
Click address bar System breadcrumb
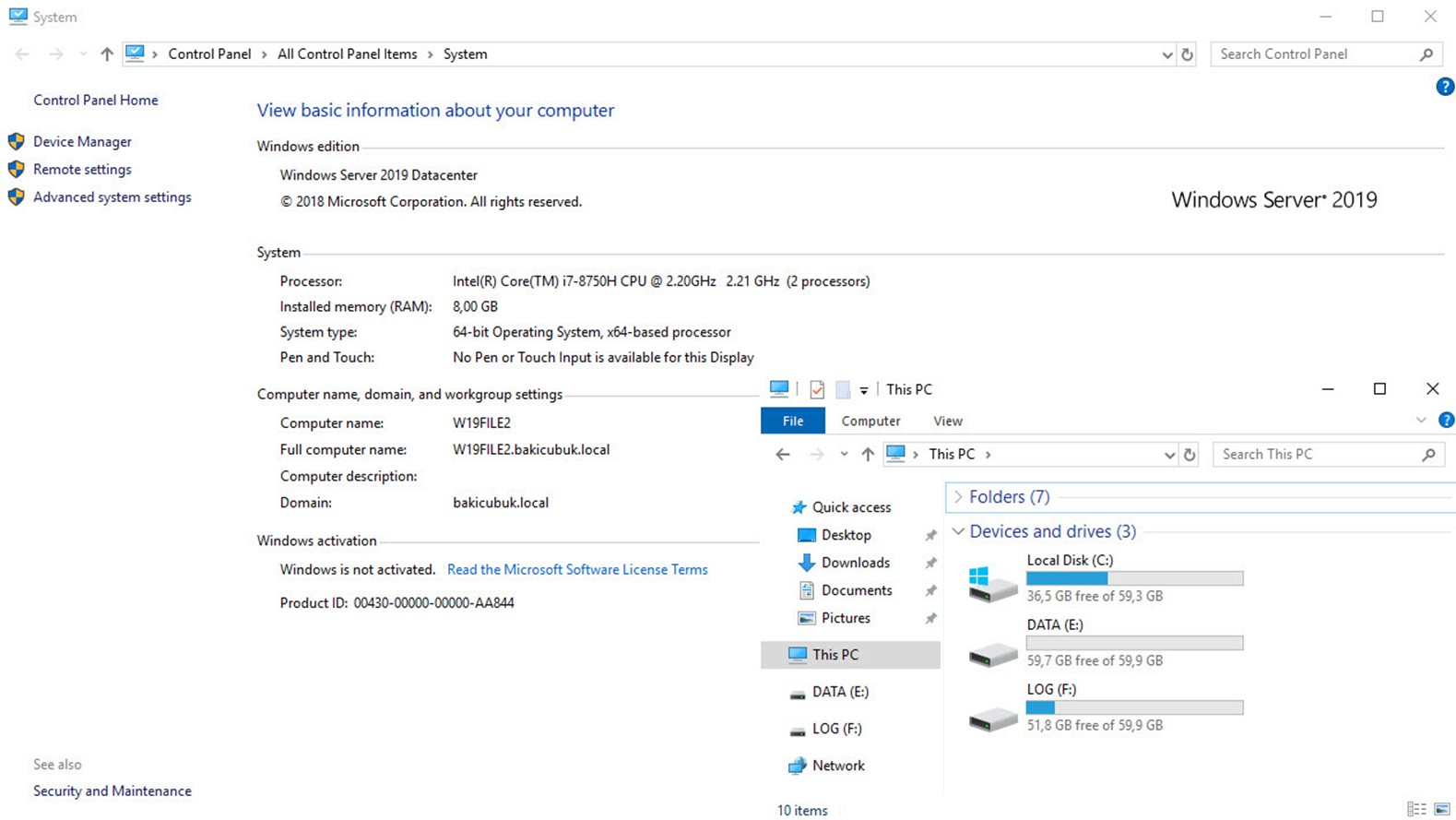point(466,54)
